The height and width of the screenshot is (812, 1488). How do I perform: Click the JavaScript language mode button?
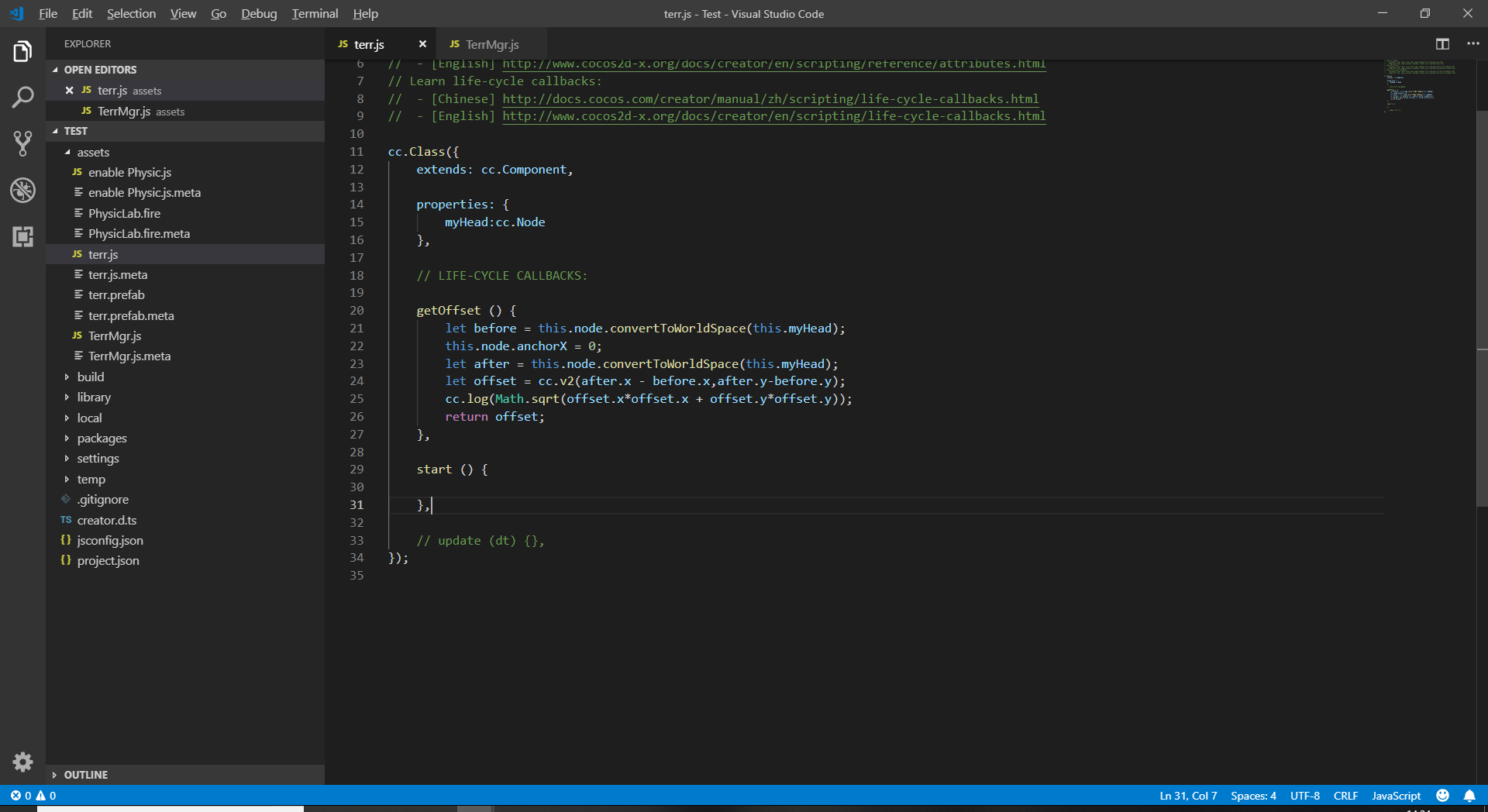tap(1396, 796)
